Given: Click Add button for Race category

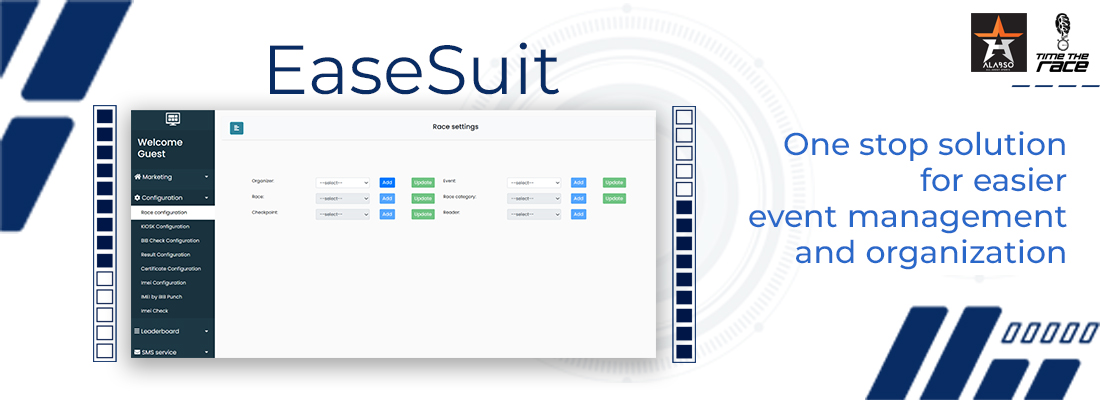Looking at the screenshot, I should 579,199.
